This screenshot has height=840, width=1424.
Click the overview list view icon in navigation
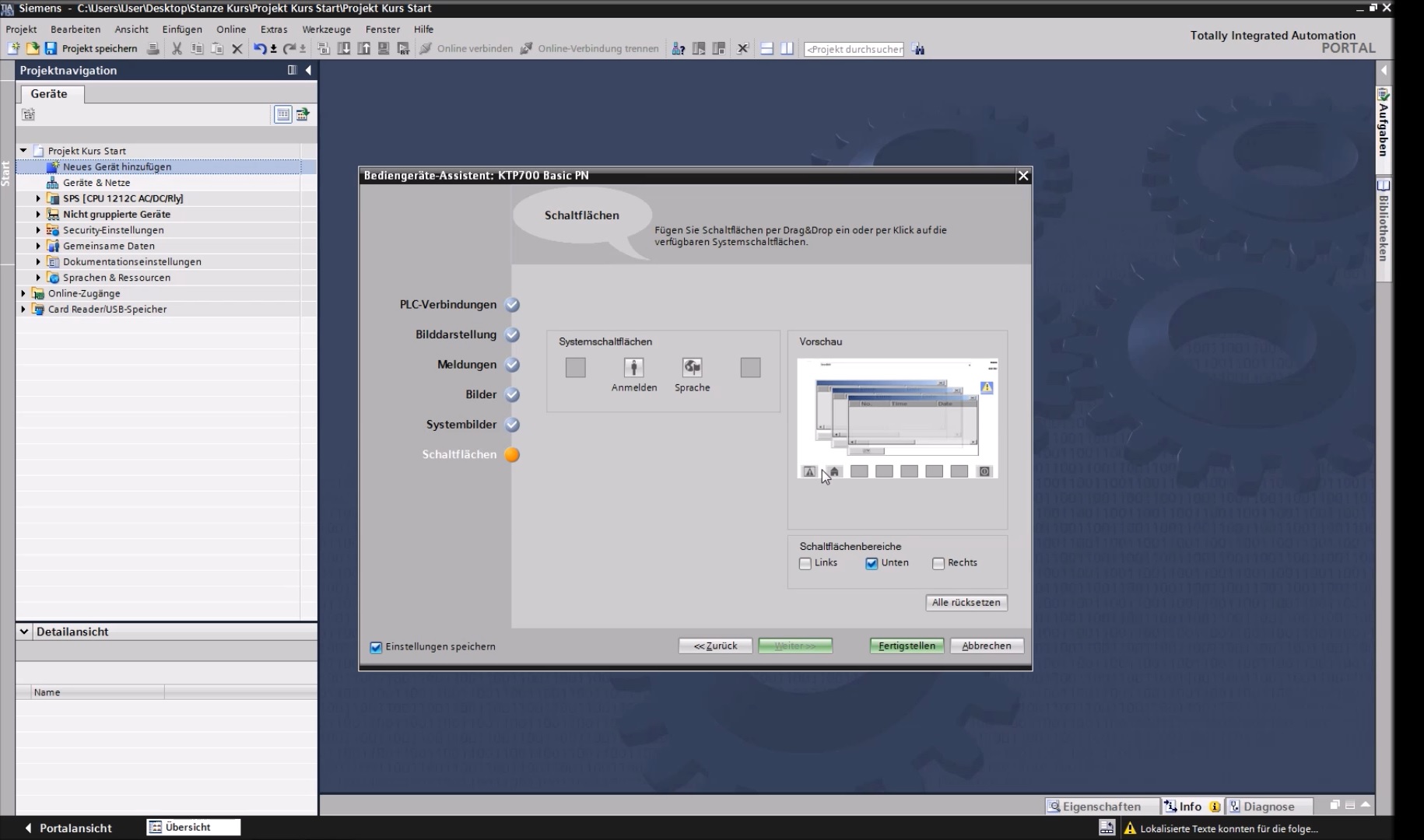click(283, 114)
